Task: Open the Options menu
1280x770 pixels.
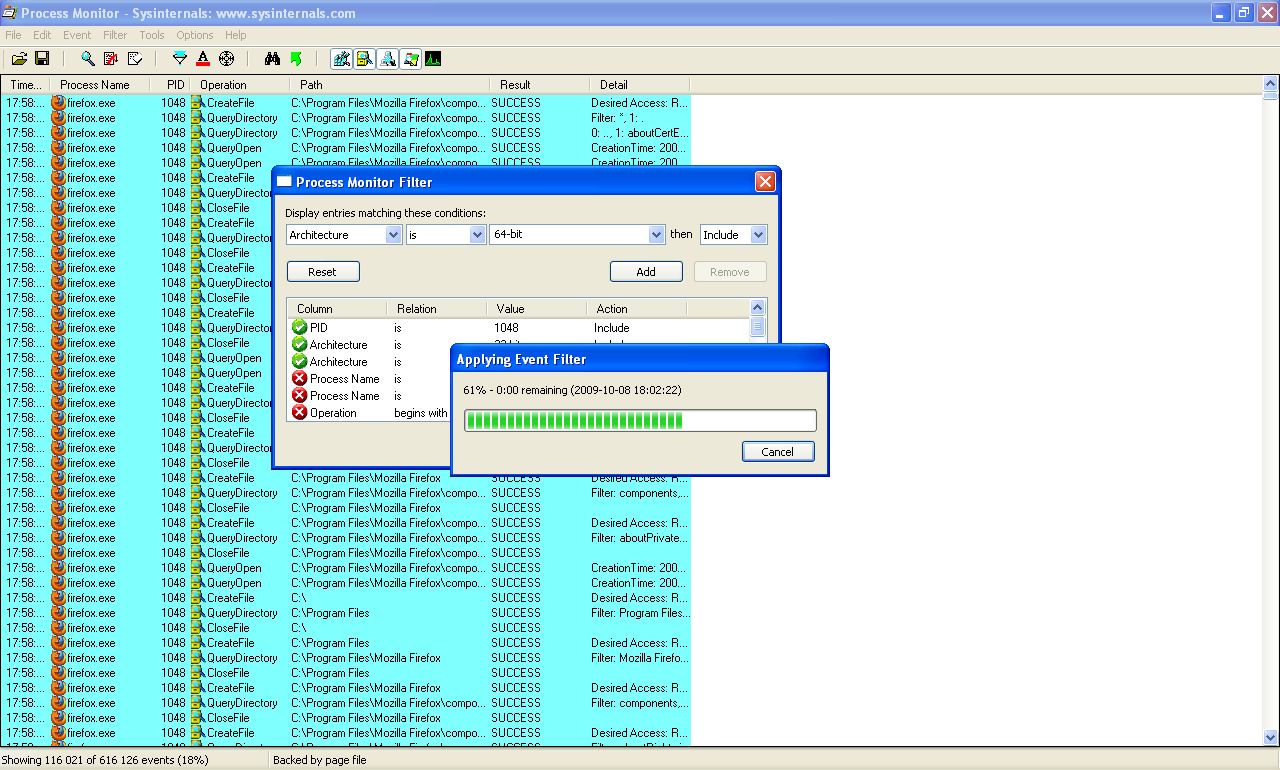Action: (195, 35)
